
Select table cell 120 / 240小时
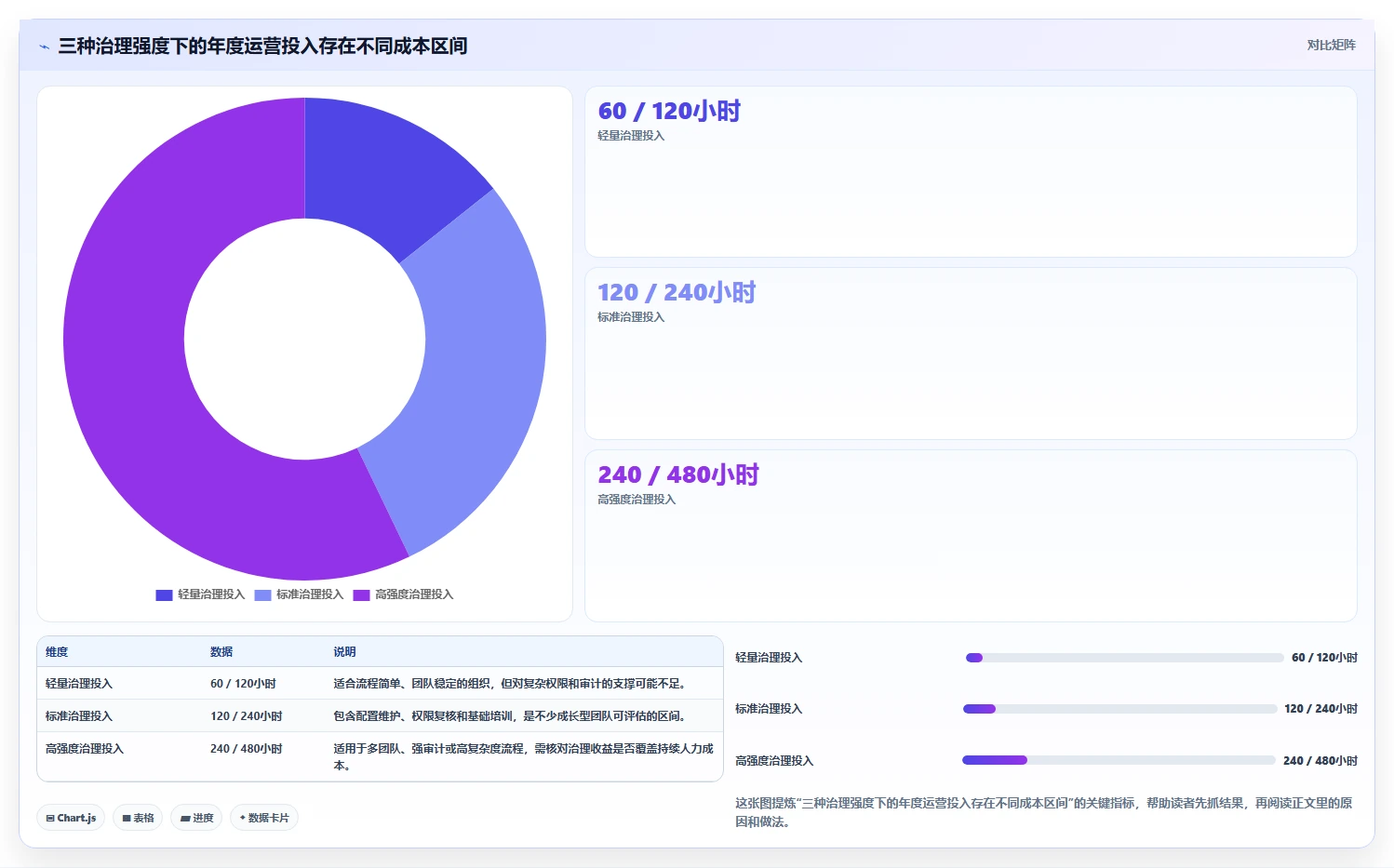coord(247,716)
